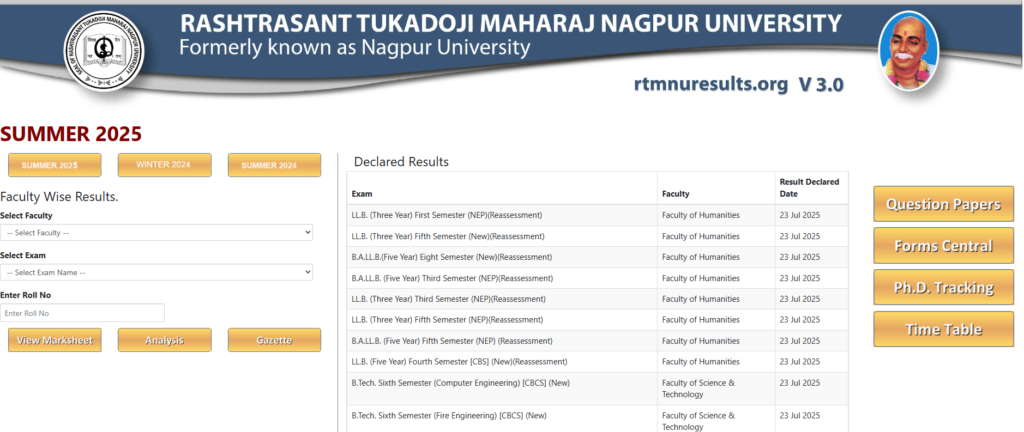The width and height of the screenshot is (1024, 432).
Task: Open the Select Exam Name dropdown
Action: click(157, 272)
